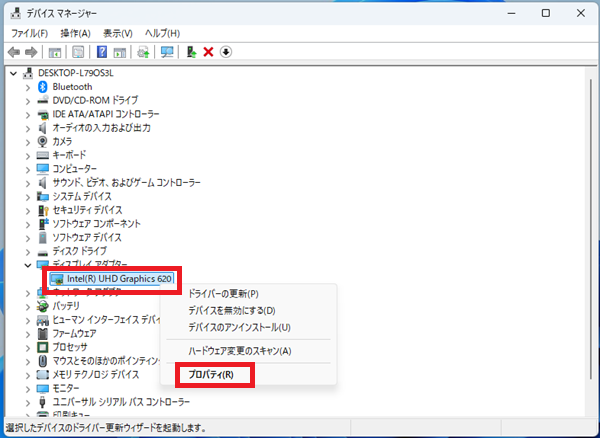The height and width of the screenshot is (438, 600).
Task: Select the コンピューター row text
Action: coord(75,169)
